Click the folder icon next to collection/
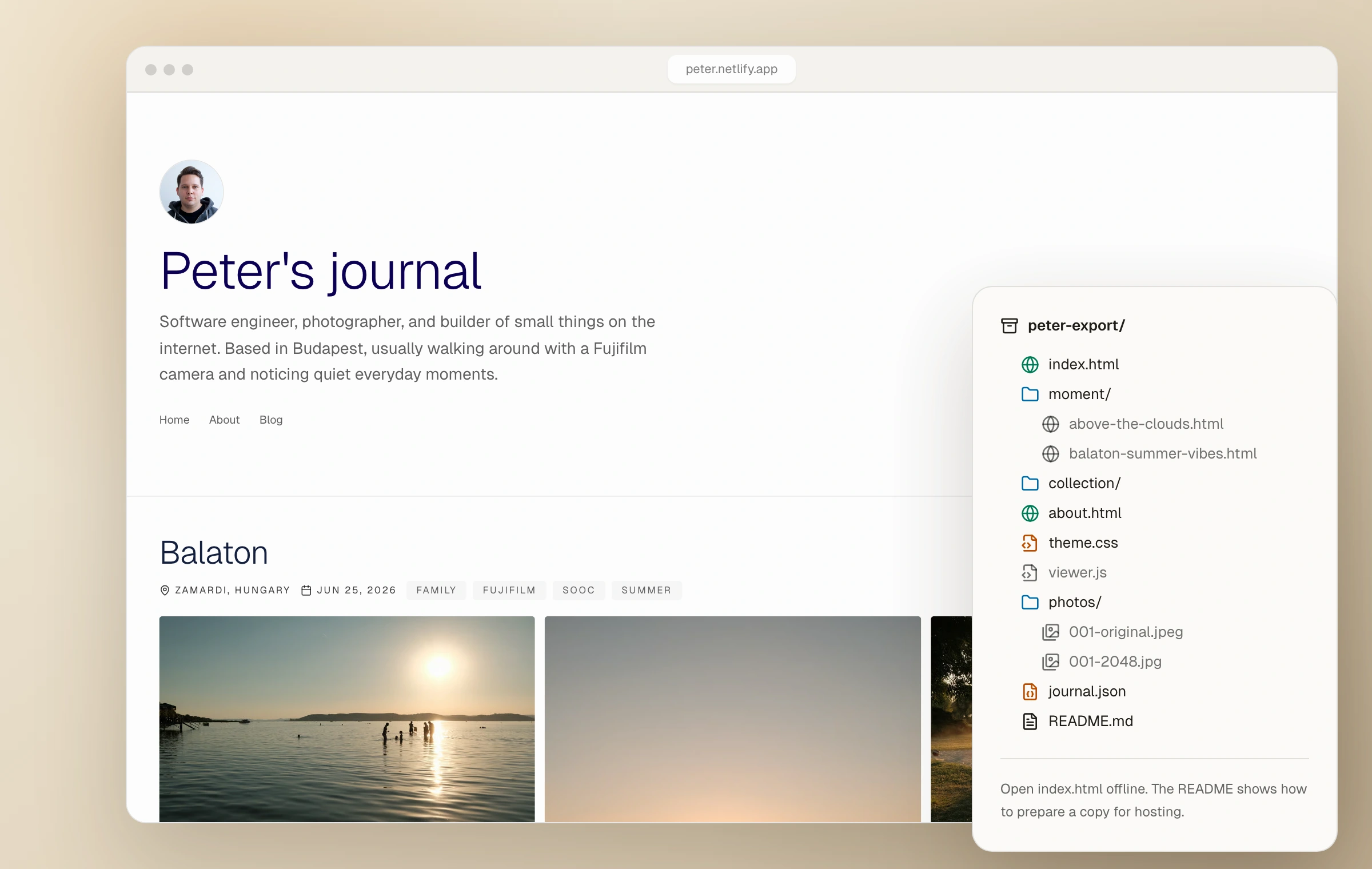Viewport: 1372px width, 869px height. pyautogui.click(x=1030, y=484)
